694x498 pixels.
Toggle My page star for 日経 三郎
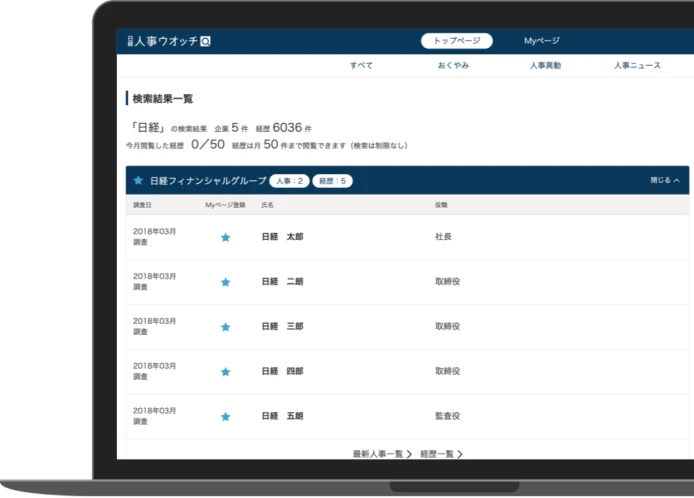click(x=225, y=327)
